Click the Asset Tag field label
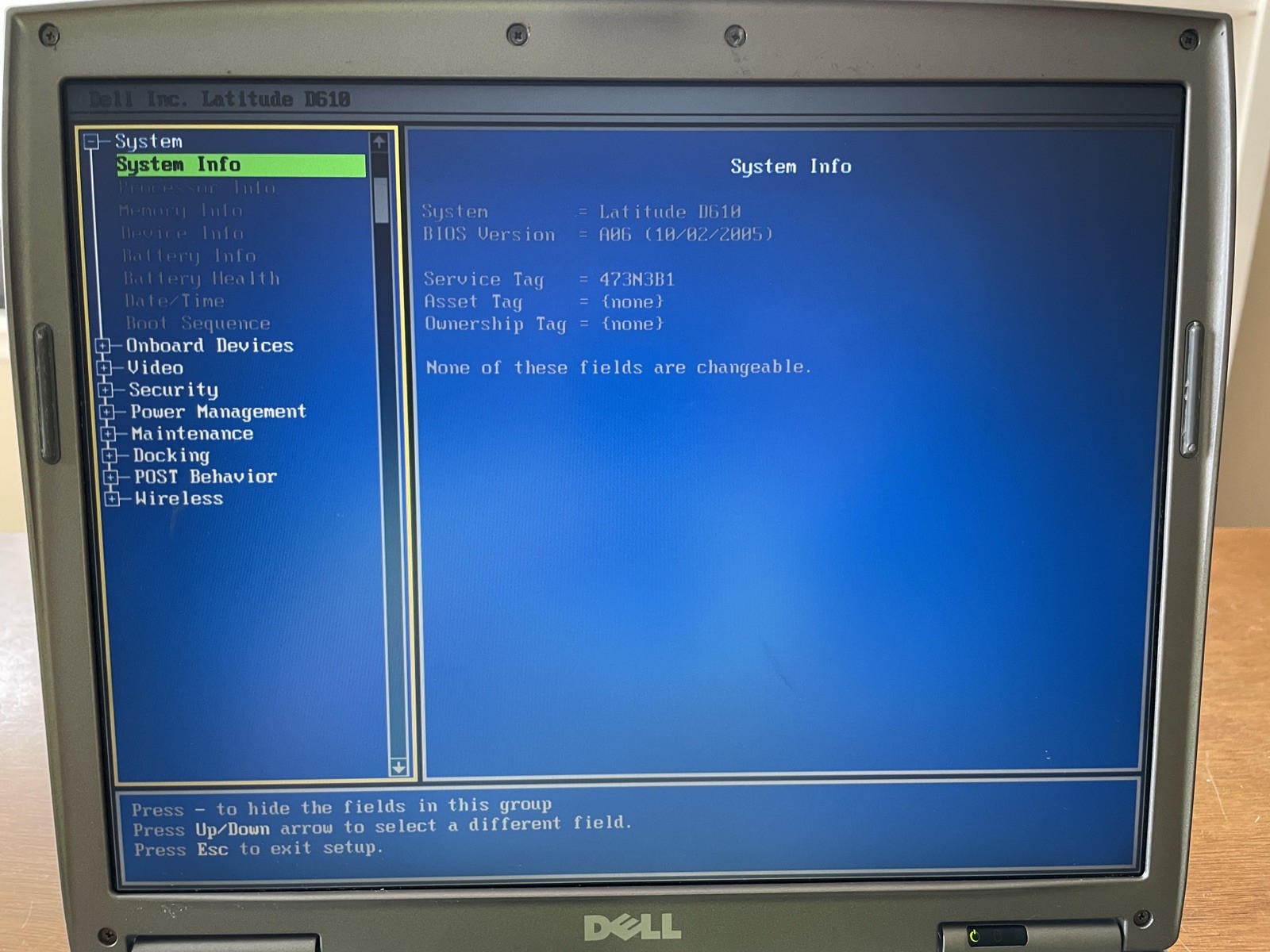Screen dimensions: 1270x952 pos(473,302)
